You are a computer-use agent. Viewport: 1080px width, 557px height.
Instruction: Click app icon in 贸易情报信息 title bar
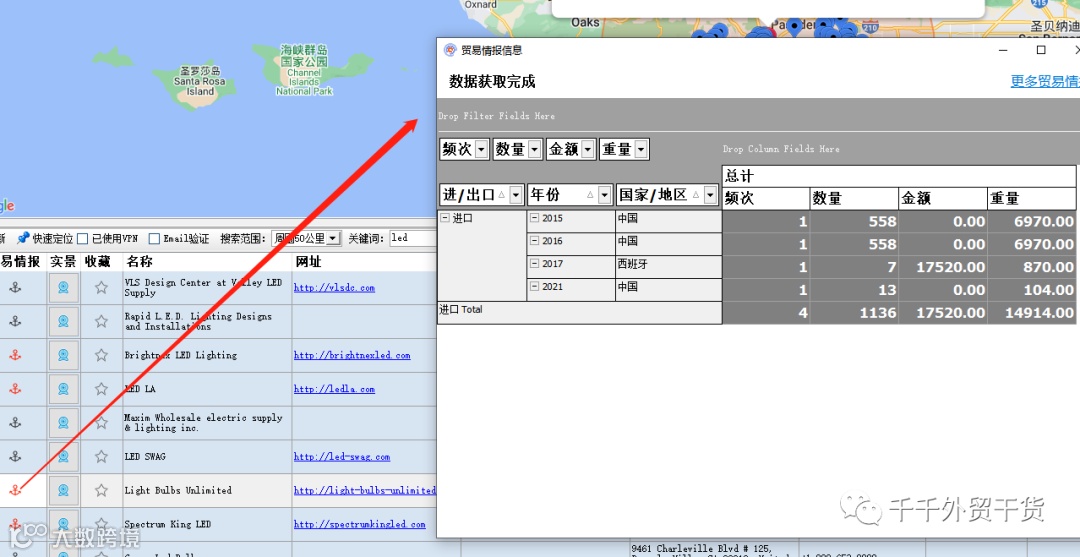(x=450, y=50)
